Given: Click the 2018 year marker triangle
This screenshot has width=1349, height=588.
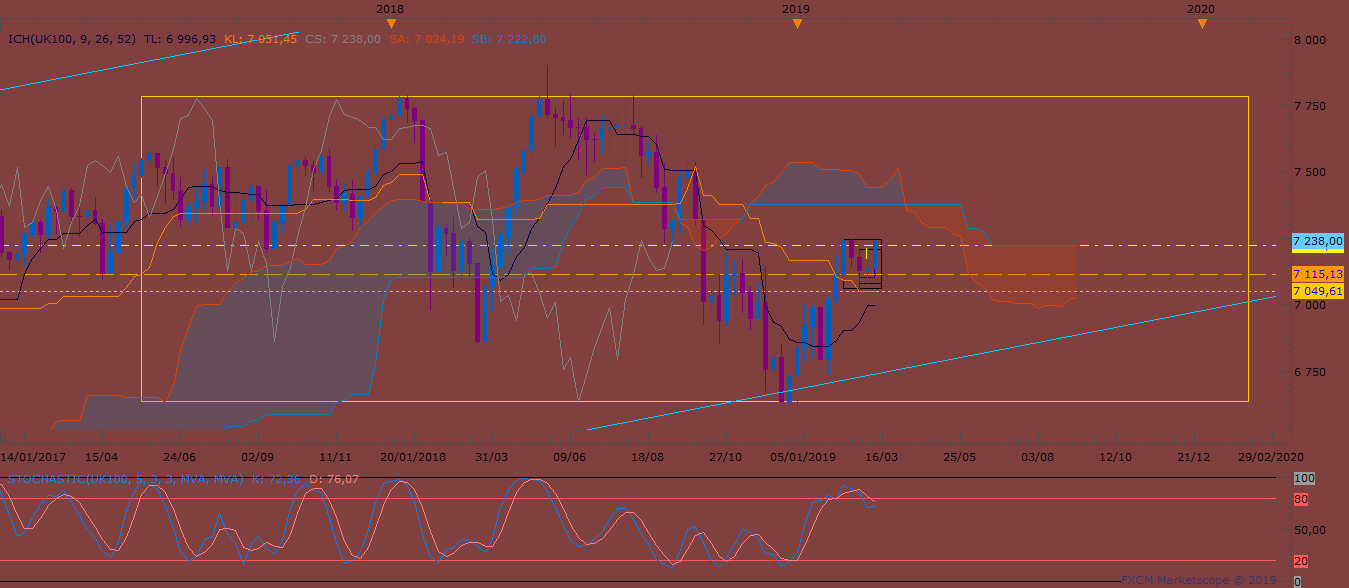Looking at the screenshot, I should tap(392, 23).
